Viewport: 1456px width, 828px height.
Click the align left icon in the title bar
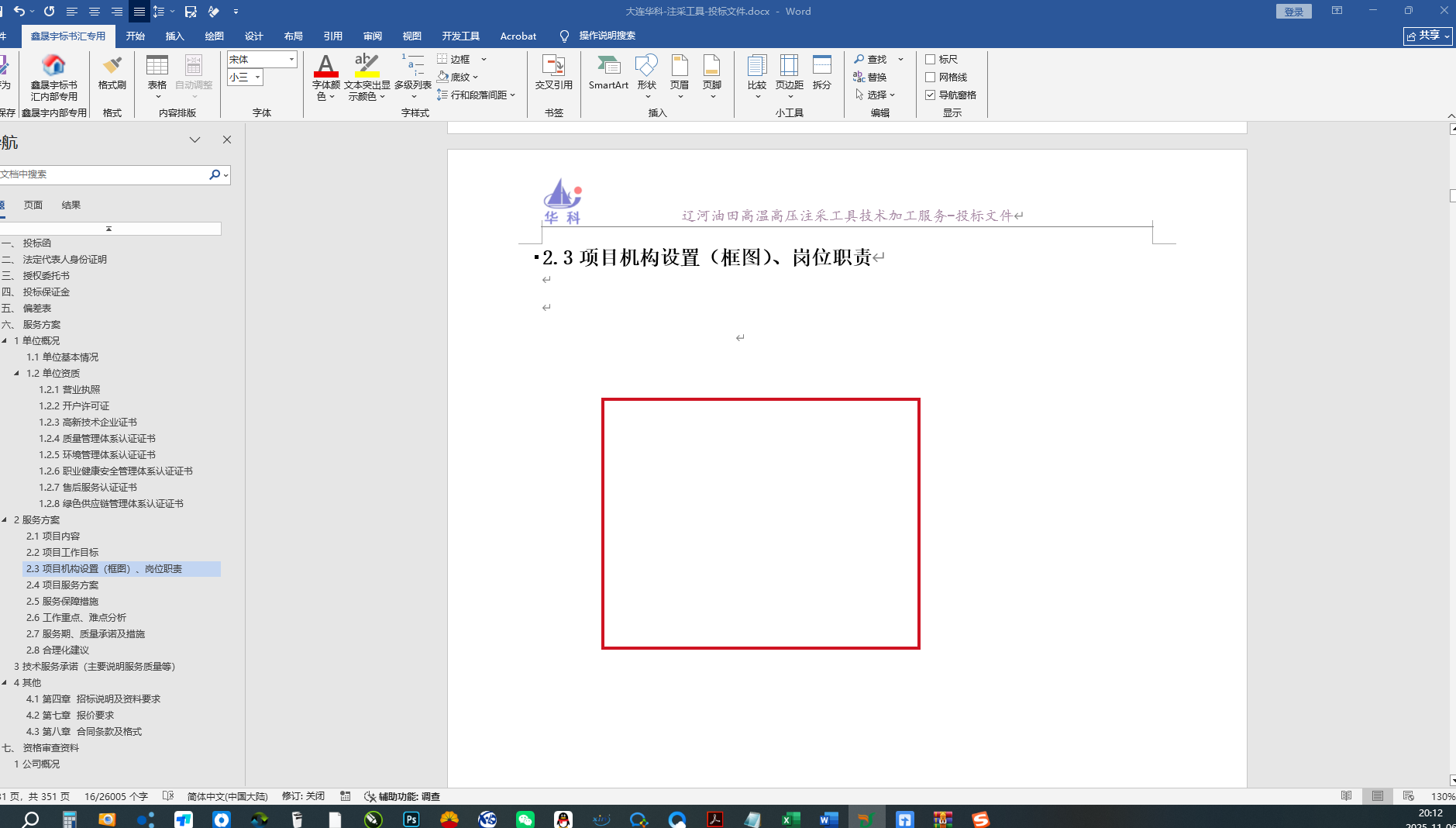click(72, 12)
